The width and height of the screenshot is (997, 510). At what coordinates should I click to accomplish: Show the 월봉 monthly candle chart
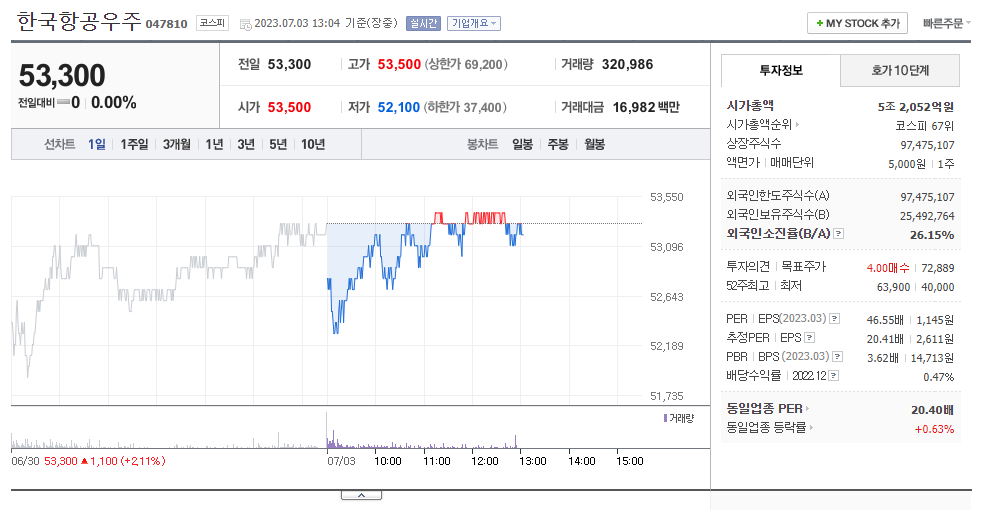click(x=595, y=144)
